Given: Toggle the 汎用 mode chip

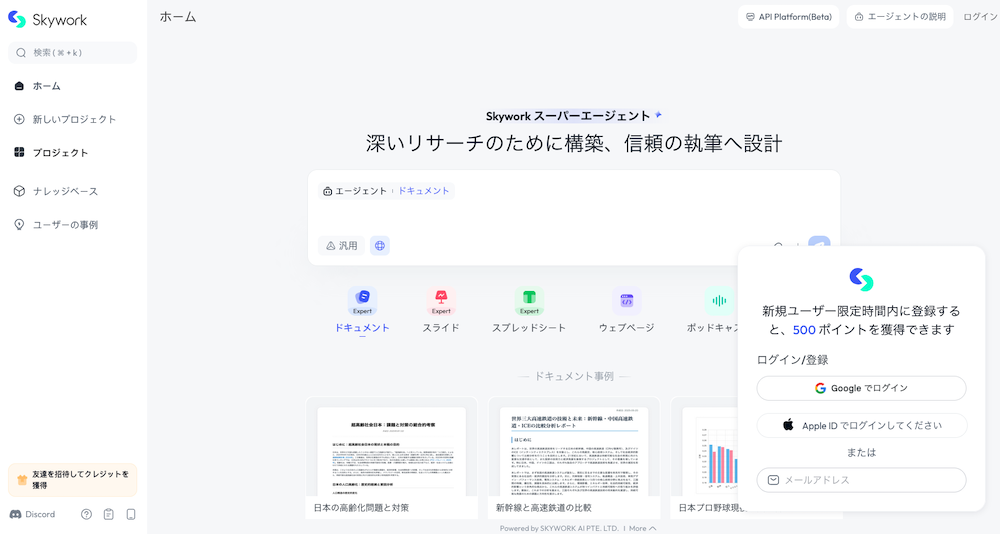Looking at the screenshot, I should pyautogui.click(x=340, y=245).
